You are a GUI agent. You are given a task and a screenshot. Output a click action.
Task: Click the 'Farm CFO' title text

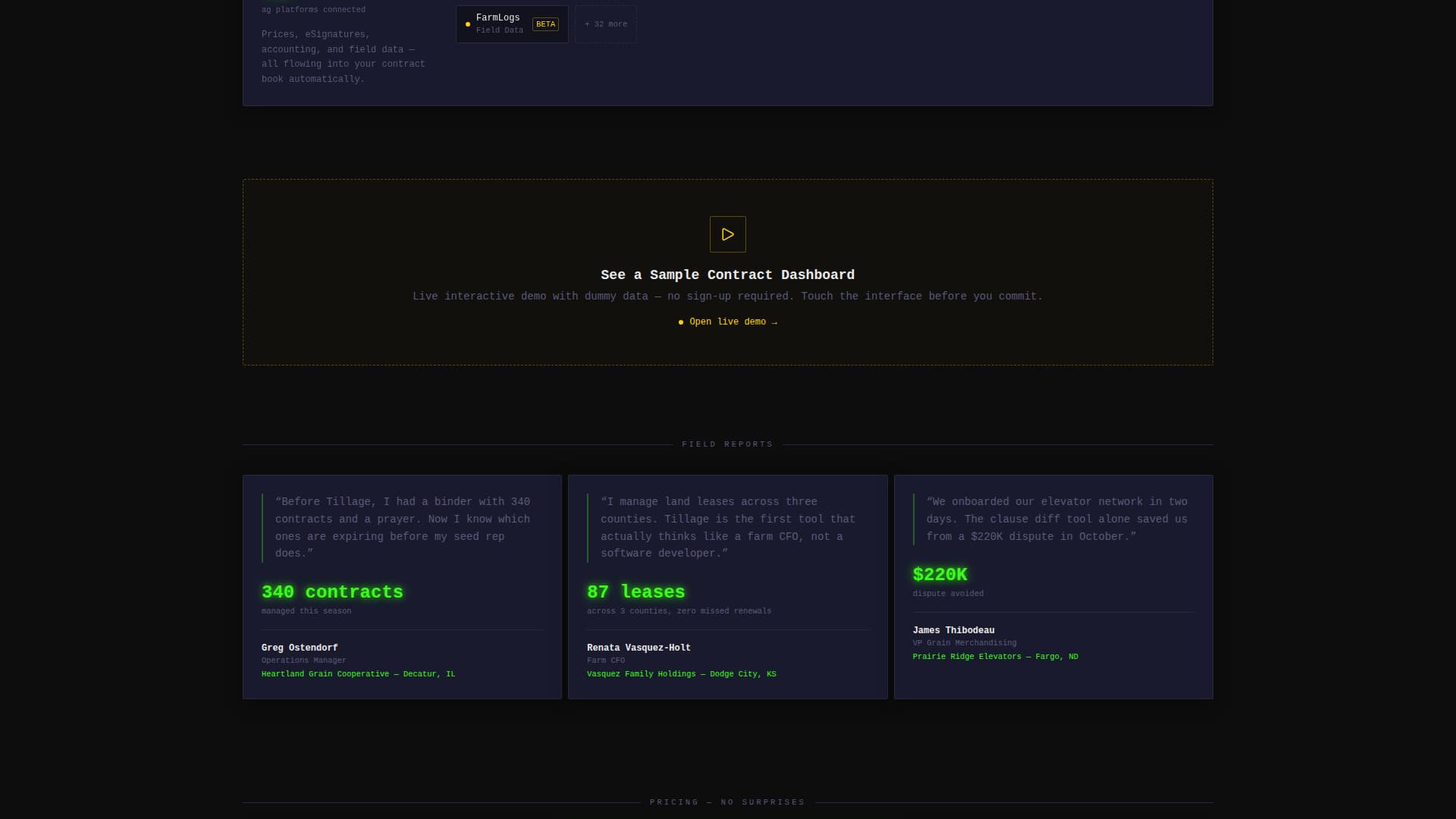(606, 661)
